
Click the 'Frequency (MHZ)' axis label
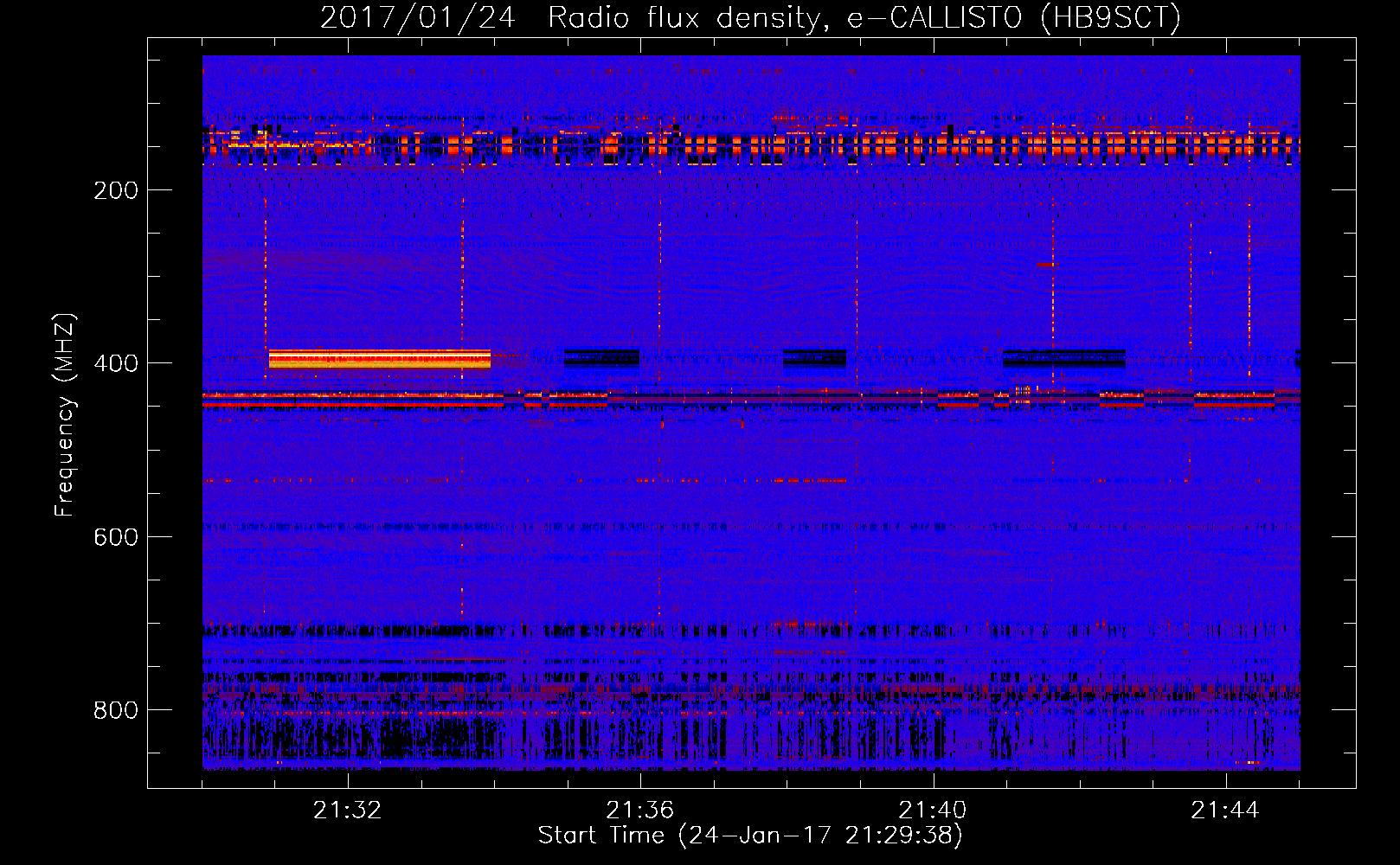[x=65, y=415]
